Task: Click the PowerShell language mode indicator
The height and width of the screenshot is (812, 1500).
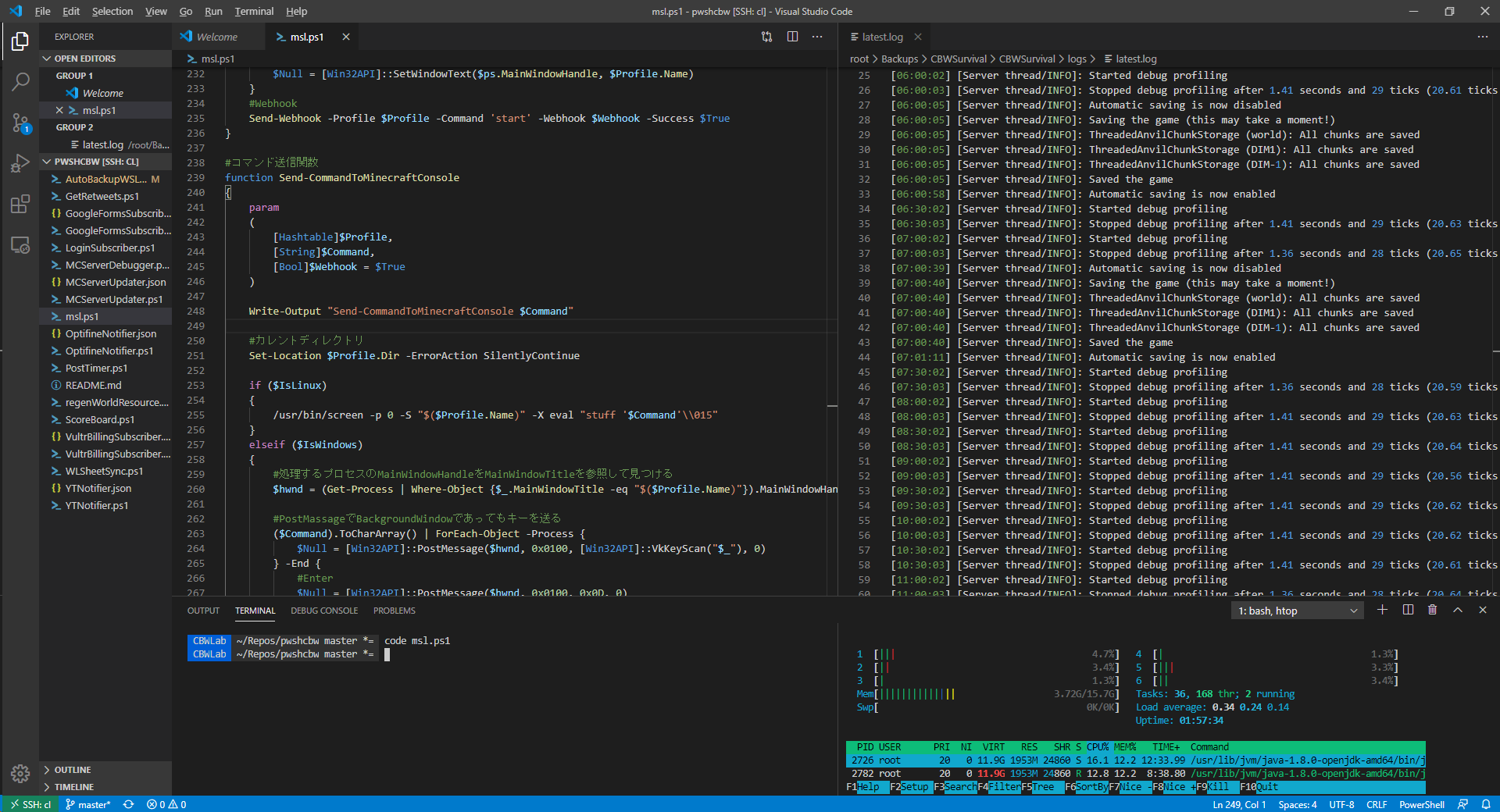Action: [x=1421, y=804]
